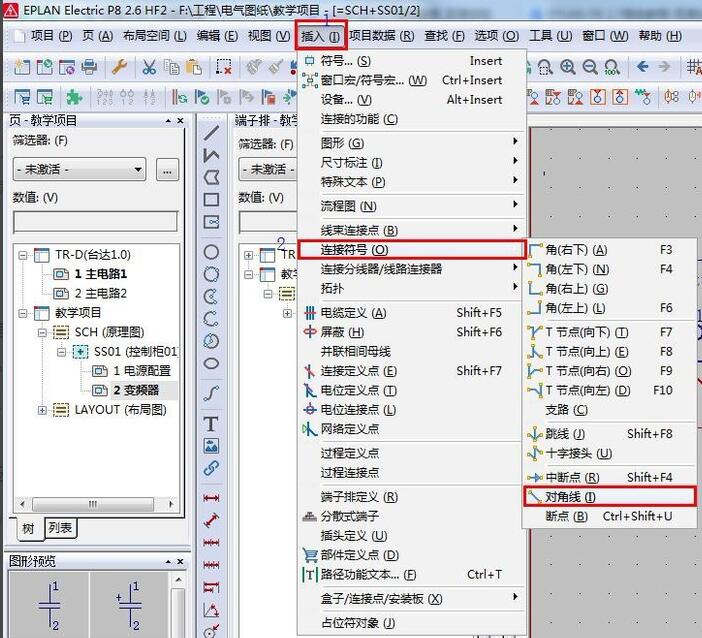The width and height of the screenshot is (702, 638).
Task: Choose 跳线 (J) menu entry
Action: [609, 433]
